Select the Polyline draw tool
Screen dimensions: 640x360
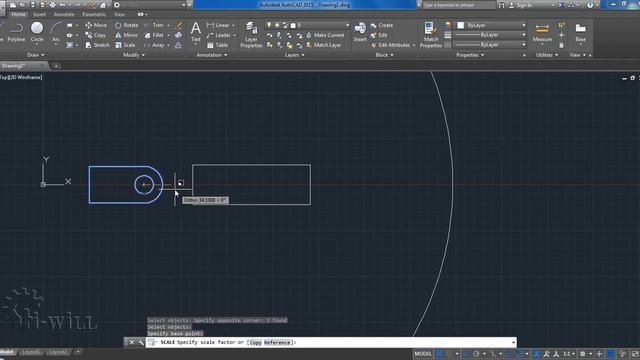(16, 32)
